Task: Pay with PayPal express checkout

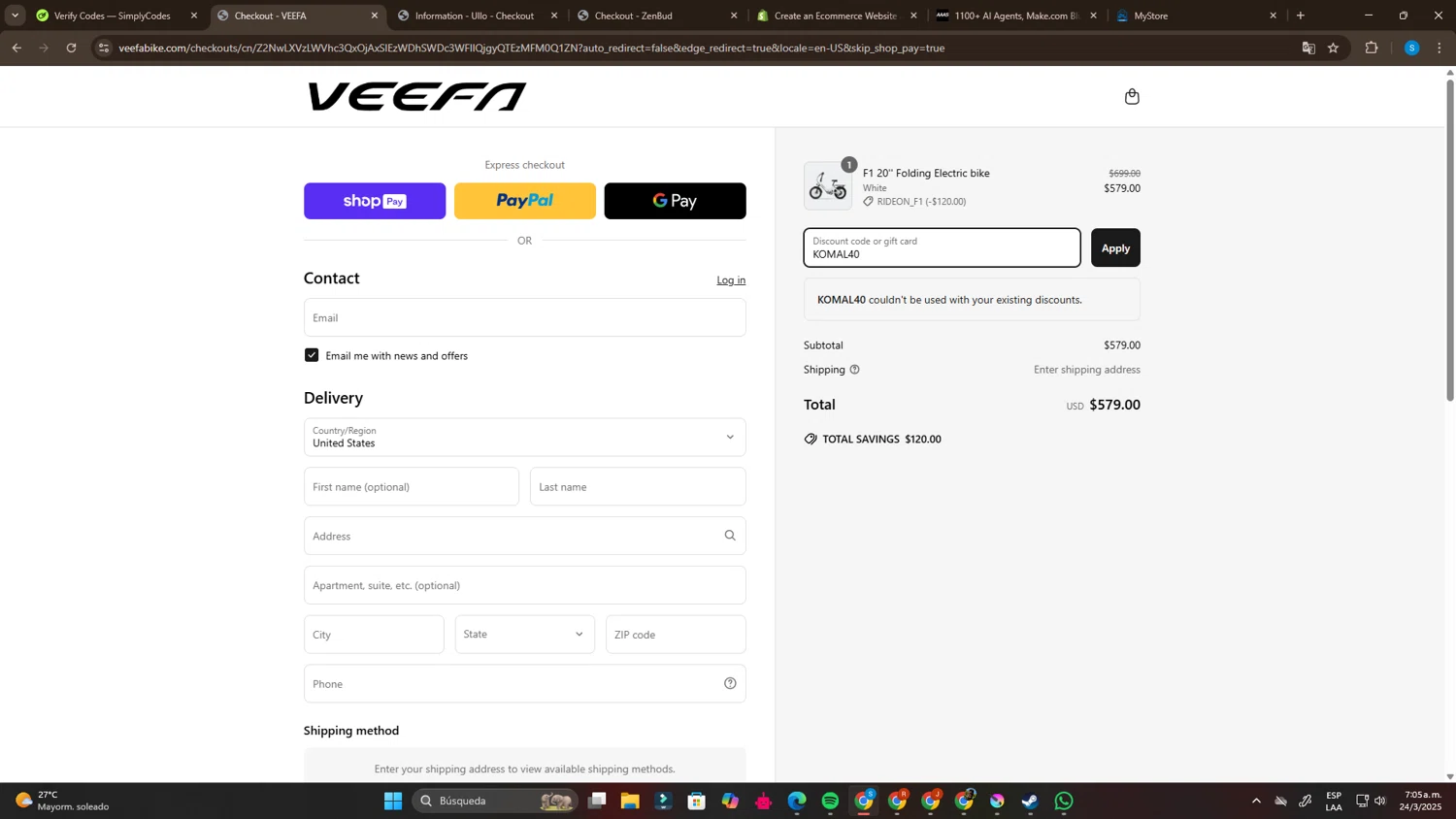Action: (x=524, y=201)
